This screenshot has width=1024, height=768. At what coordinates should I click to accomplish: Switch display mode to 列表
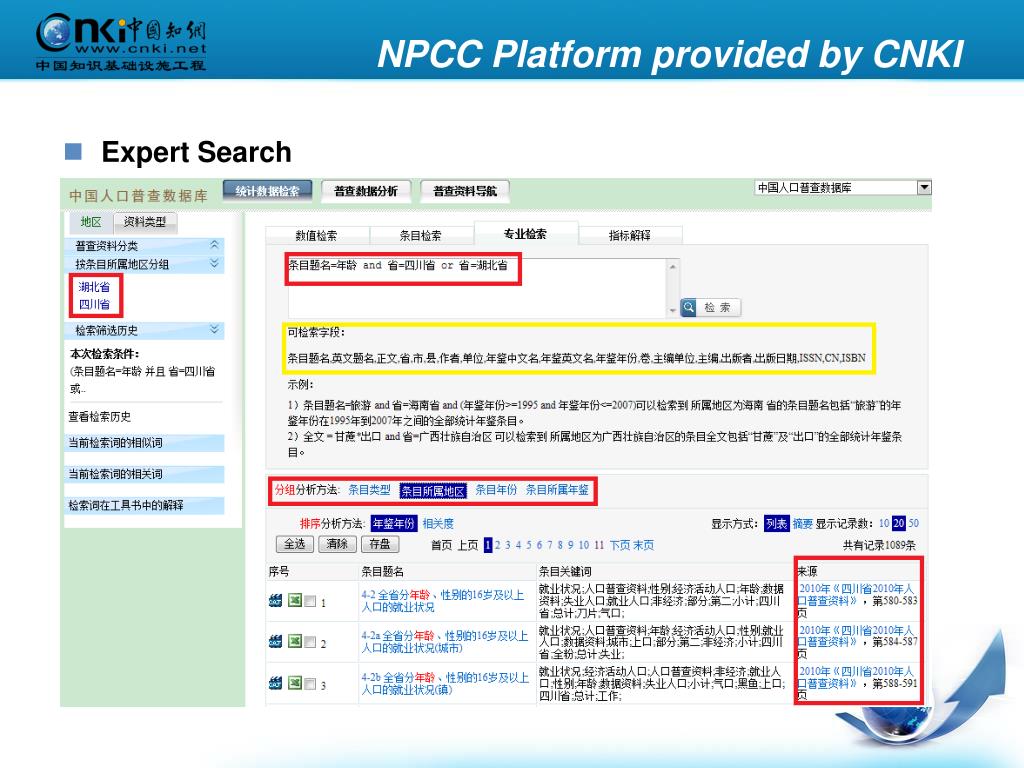tap(776, 524)
